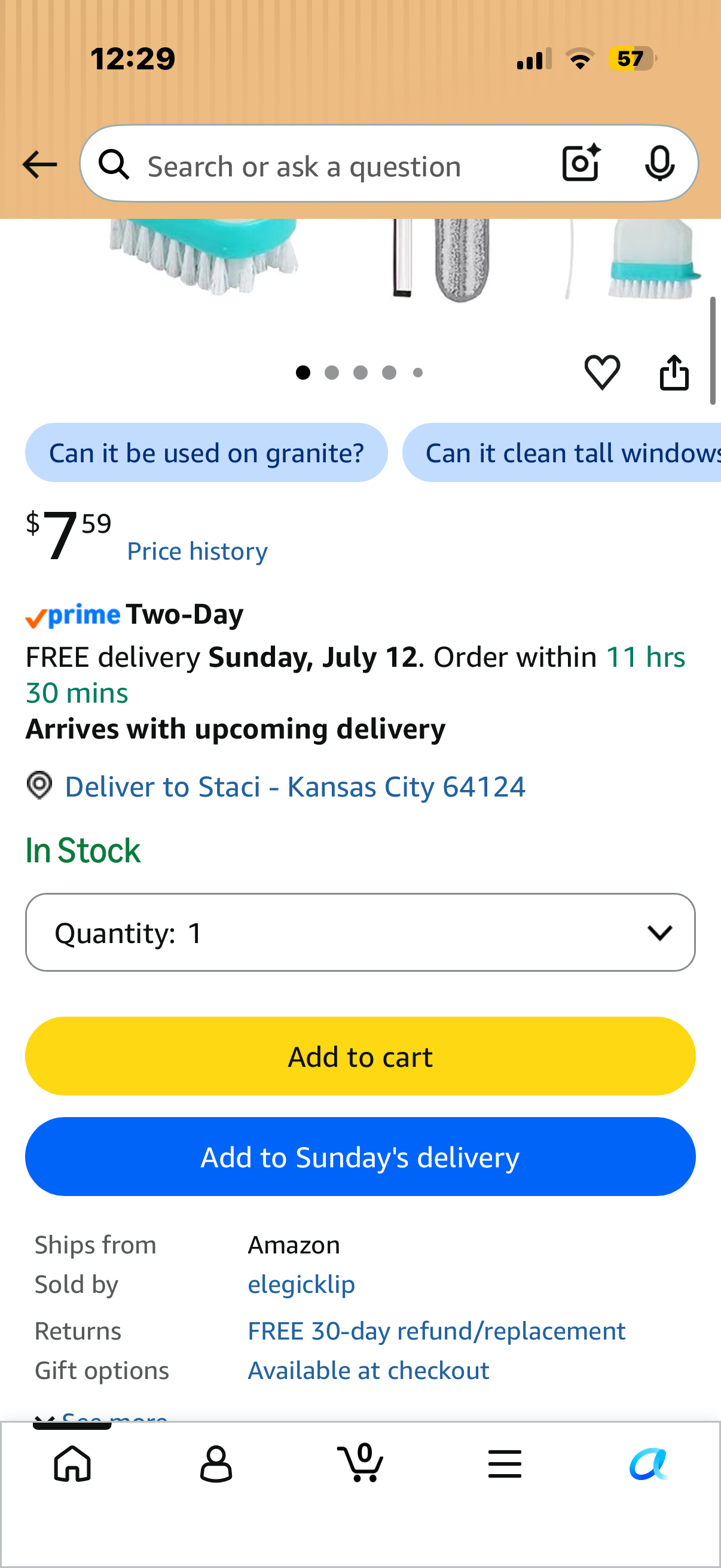Jump to third image carousel dot
This screenshot has width=721, height=1568.
pyautogui.click(x=360, y=373)
